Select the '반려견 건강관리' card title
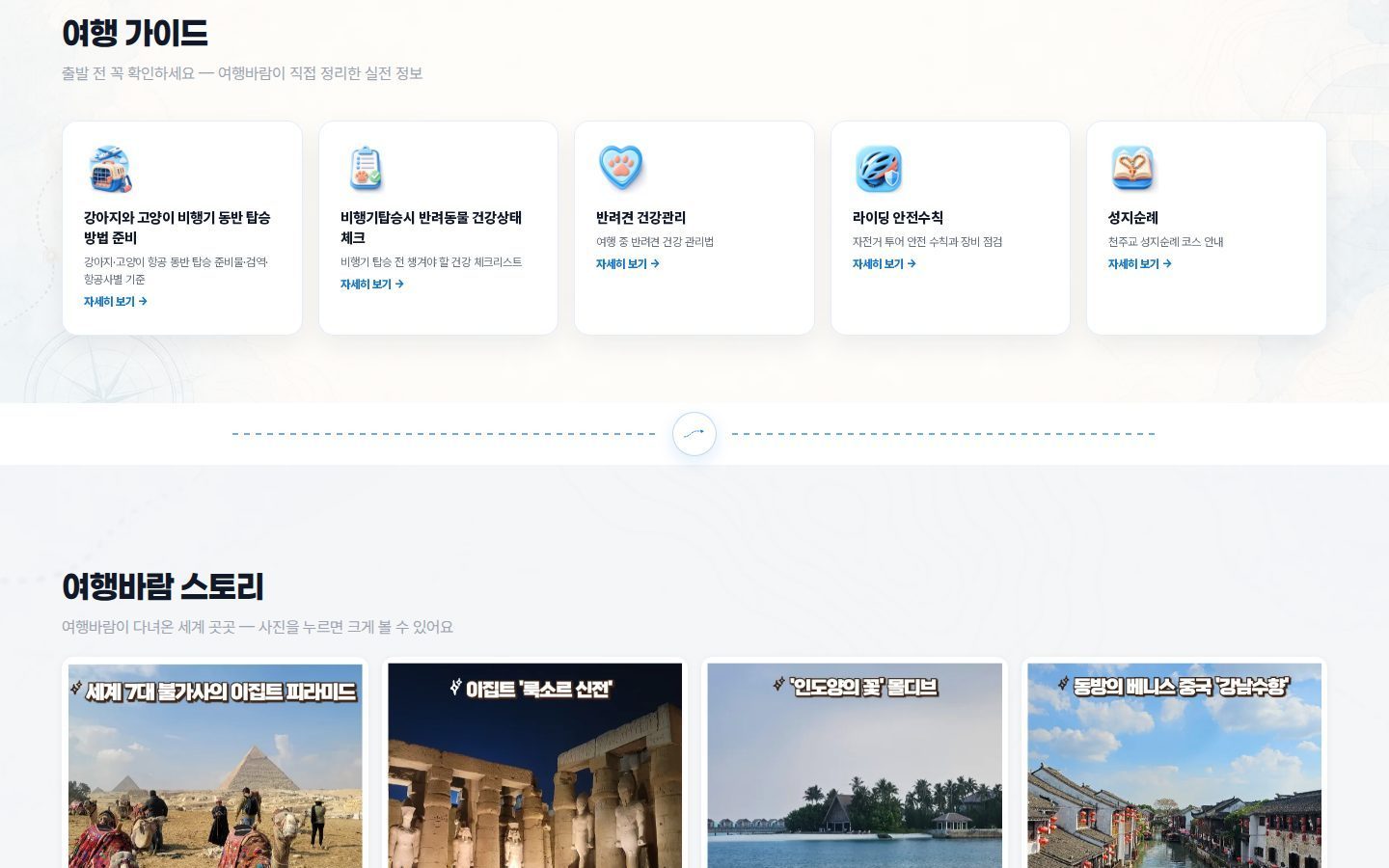Viewport: 1389px width, 868px height. (x=641, y=218)
